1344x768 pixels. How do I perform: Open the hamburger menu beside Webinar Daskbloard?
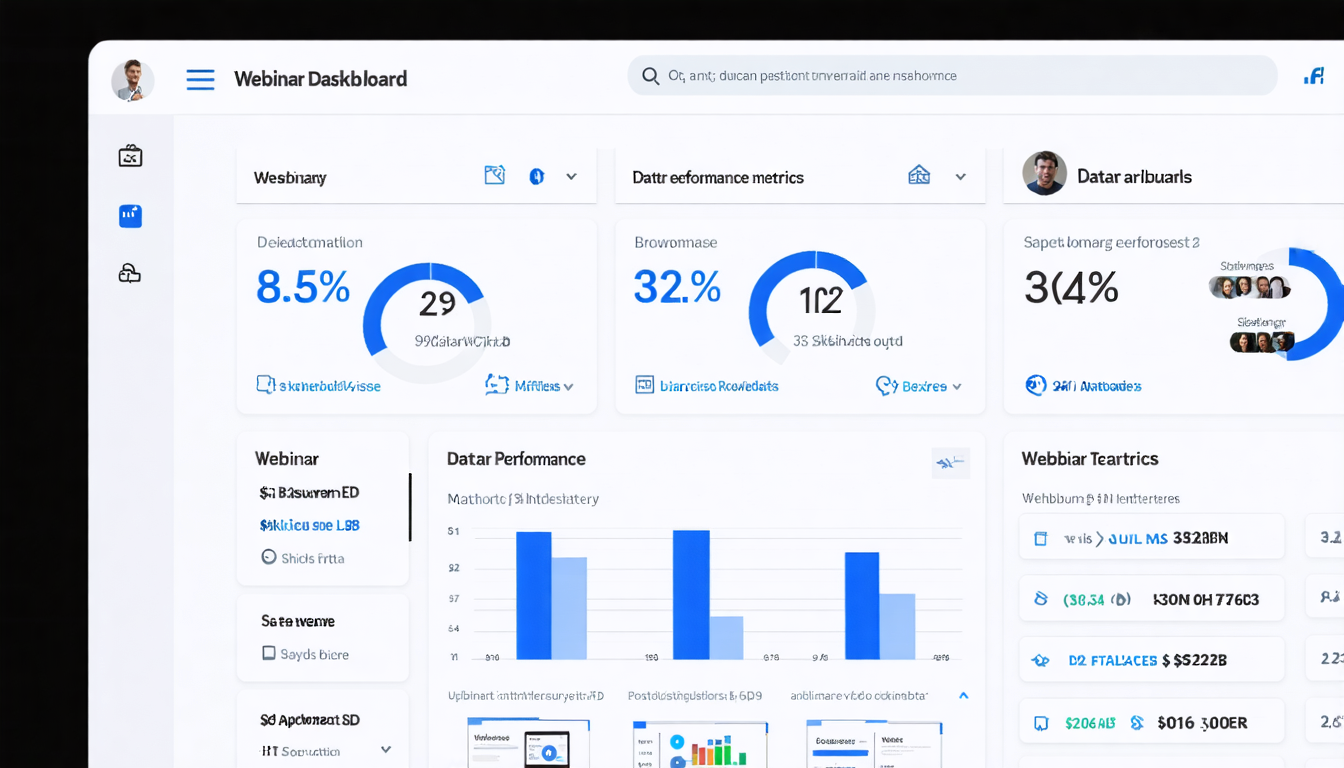200,79
